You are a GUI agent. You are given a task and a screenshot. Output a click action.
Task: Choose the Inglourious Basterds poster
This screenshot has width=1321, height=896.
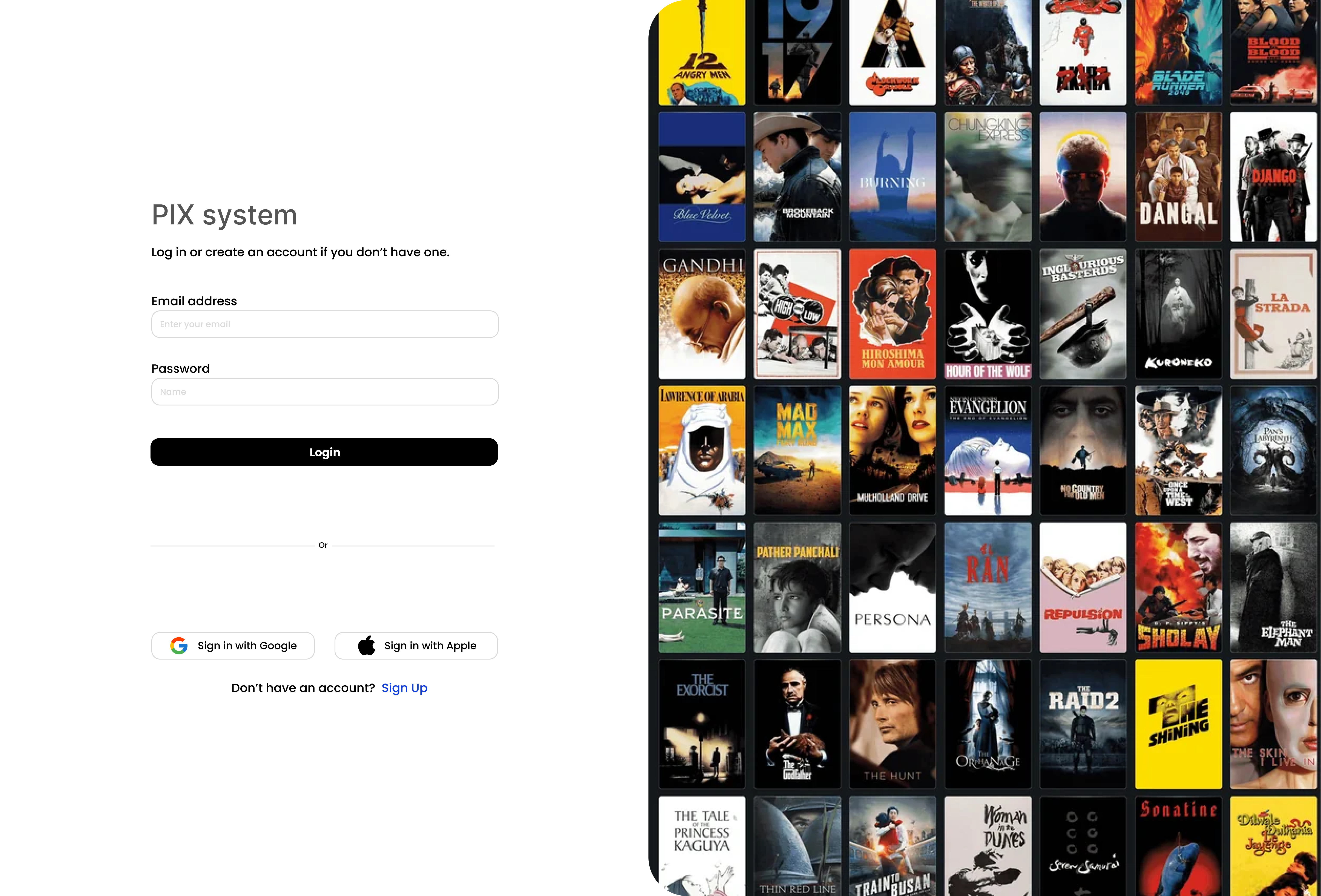click(1083, 314)
